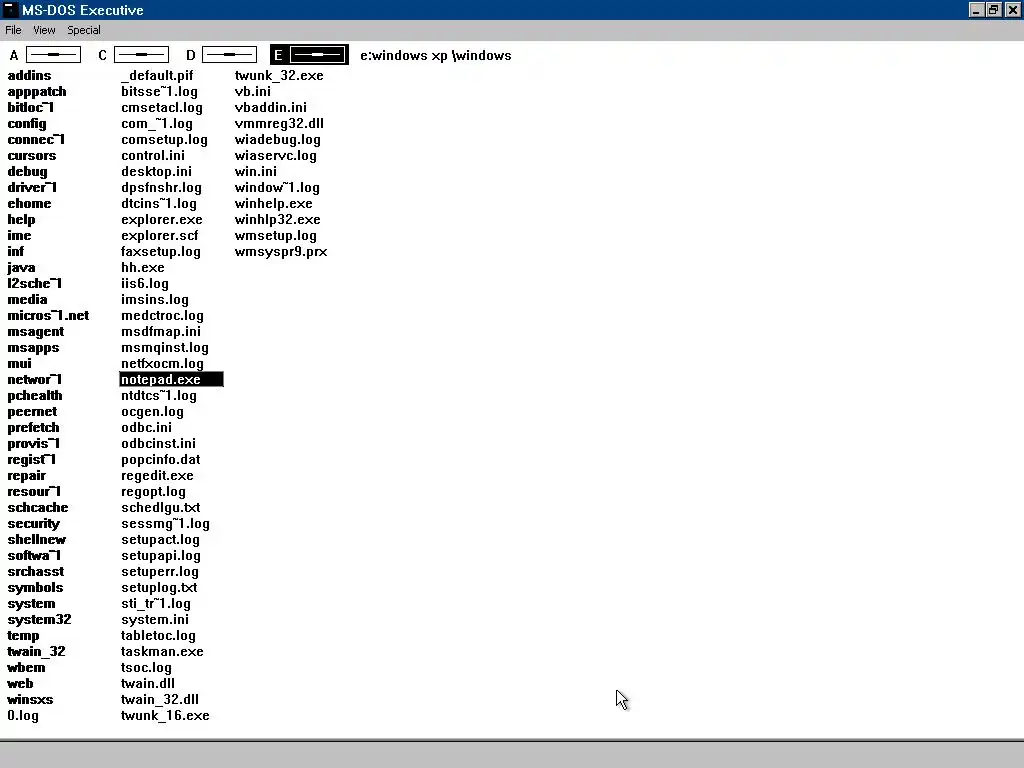Image resolution: width=1024 pixels, height=768 pixels.
Task: Select the twunk_32.exe file
Action: click(x=280, y=76)
